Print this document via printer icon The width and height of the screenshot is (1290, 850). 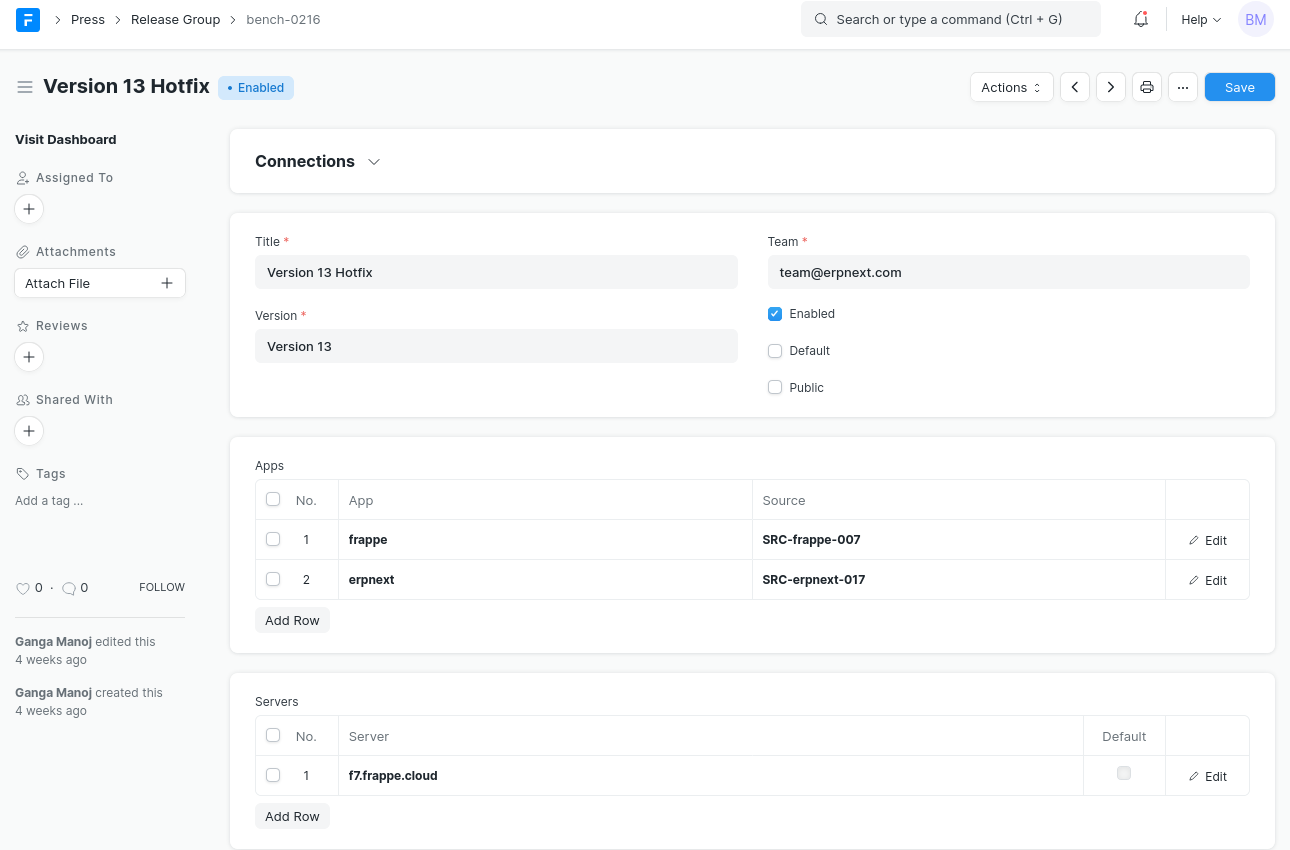click(1147, 88)
